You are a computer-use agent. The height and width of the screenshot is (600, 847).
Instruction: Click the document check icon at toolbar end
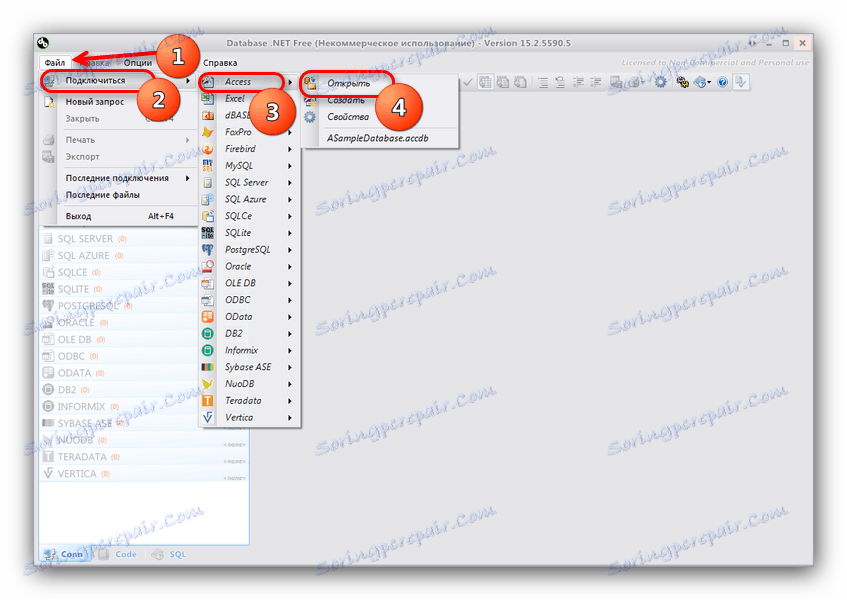[x=742, y=82]
